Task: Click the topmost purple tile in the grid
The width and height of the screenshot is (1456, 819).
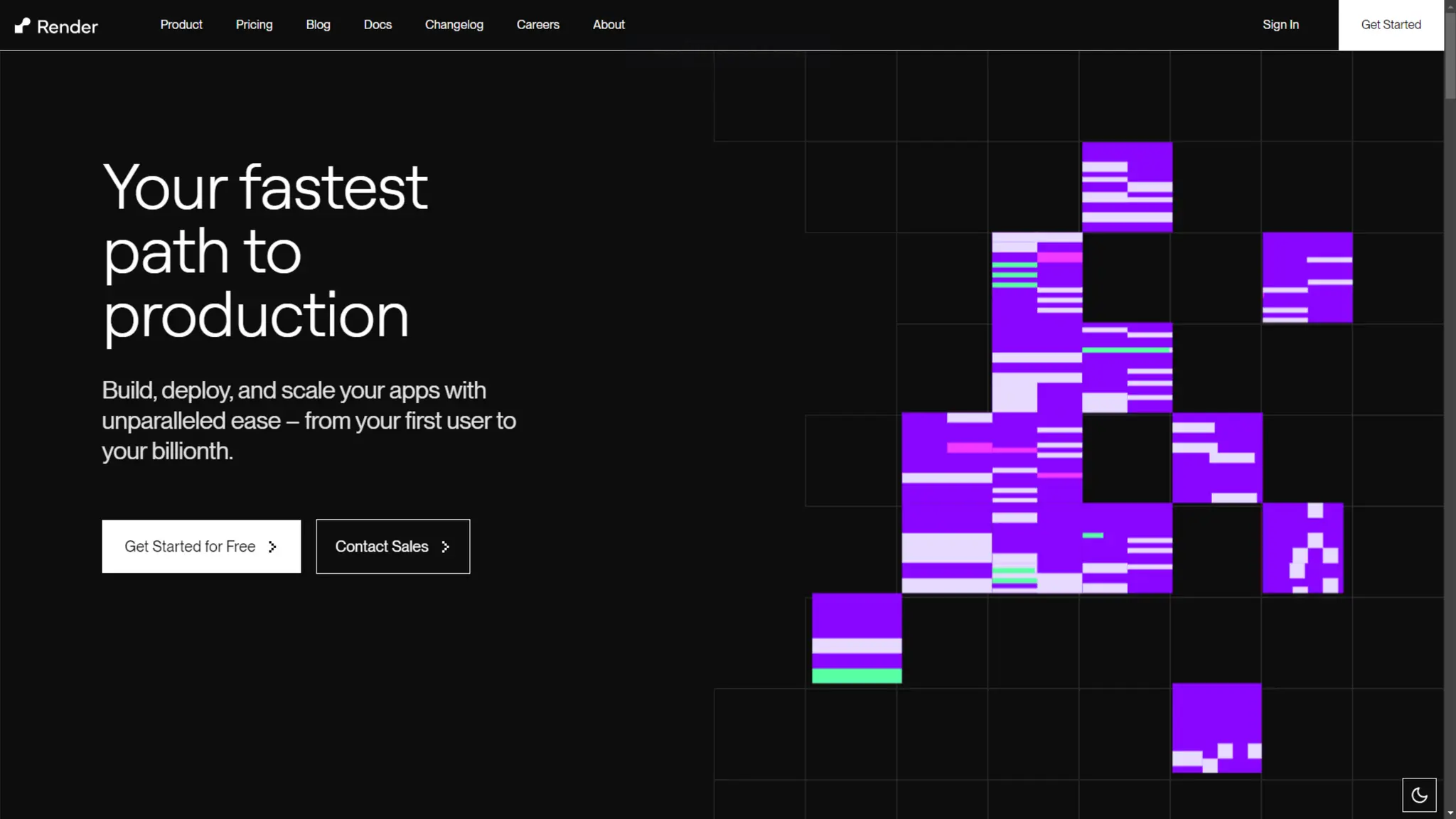Action: [x=1127, y=186]
